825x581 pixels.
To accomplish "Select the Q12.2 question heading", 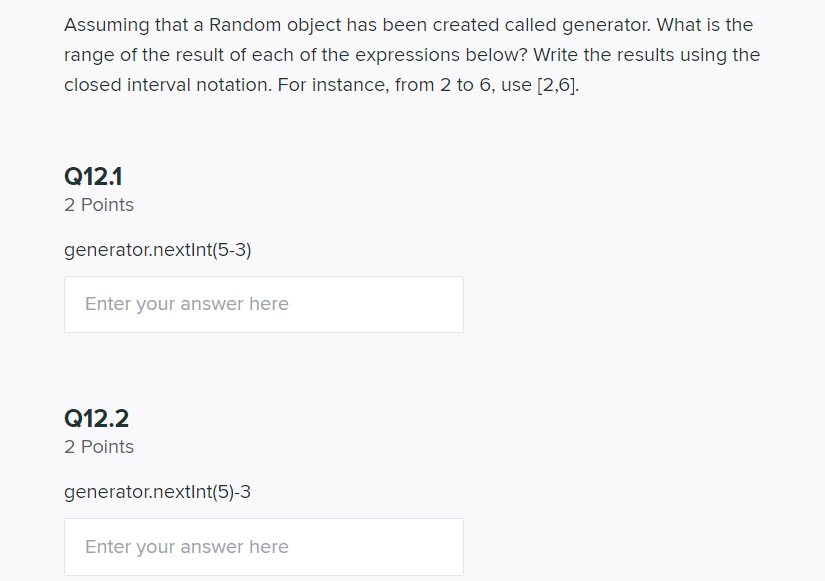I will pyautogui.click(x=95, y=418).
